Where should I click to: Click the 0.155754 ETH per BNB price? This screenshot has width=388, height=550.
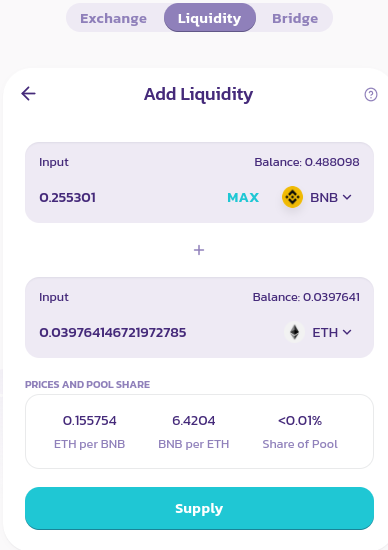tap(89, 420)
